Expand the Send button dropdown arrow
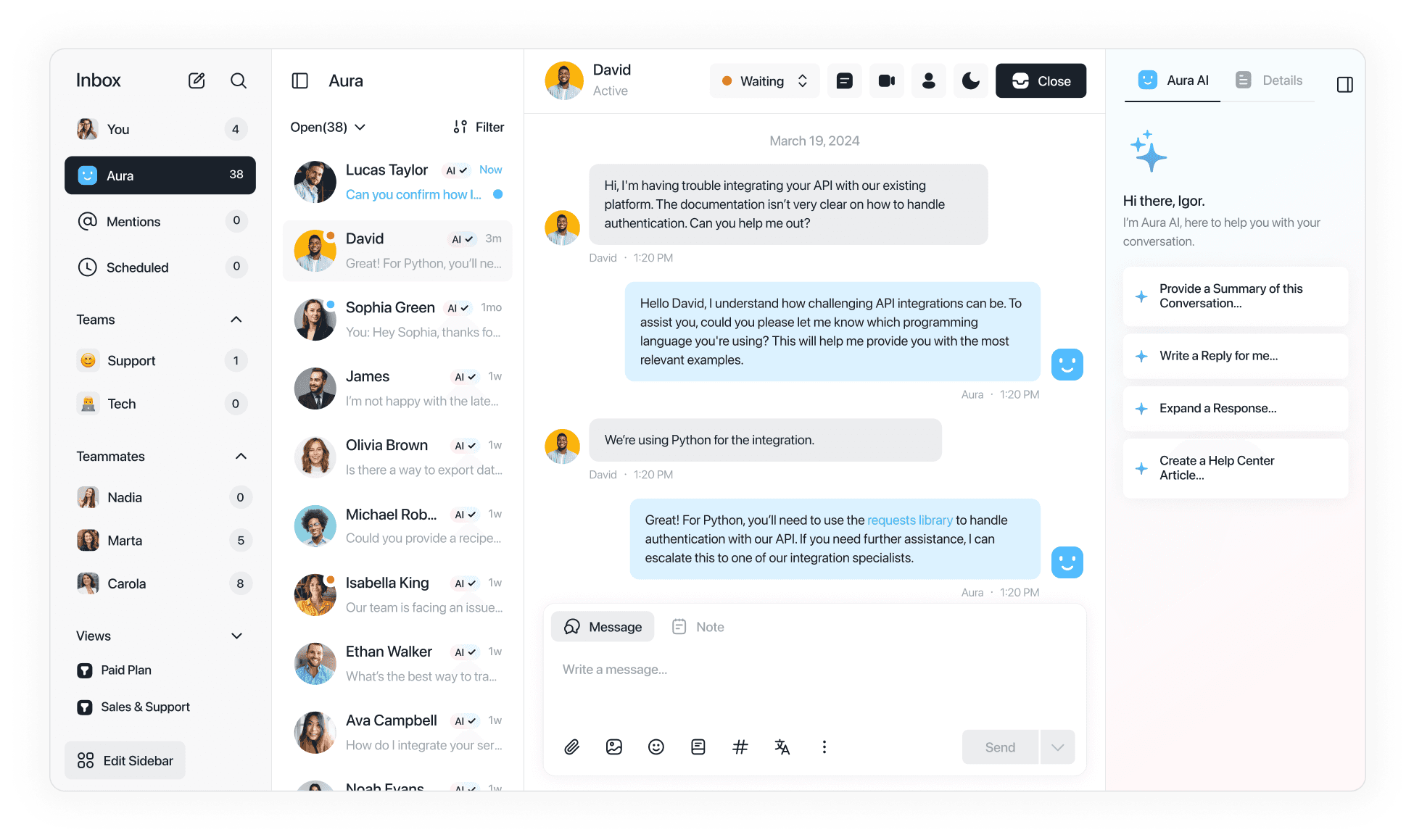Image resolution: width=1414 pixels, height=840 pixels. coord(1057,746)
